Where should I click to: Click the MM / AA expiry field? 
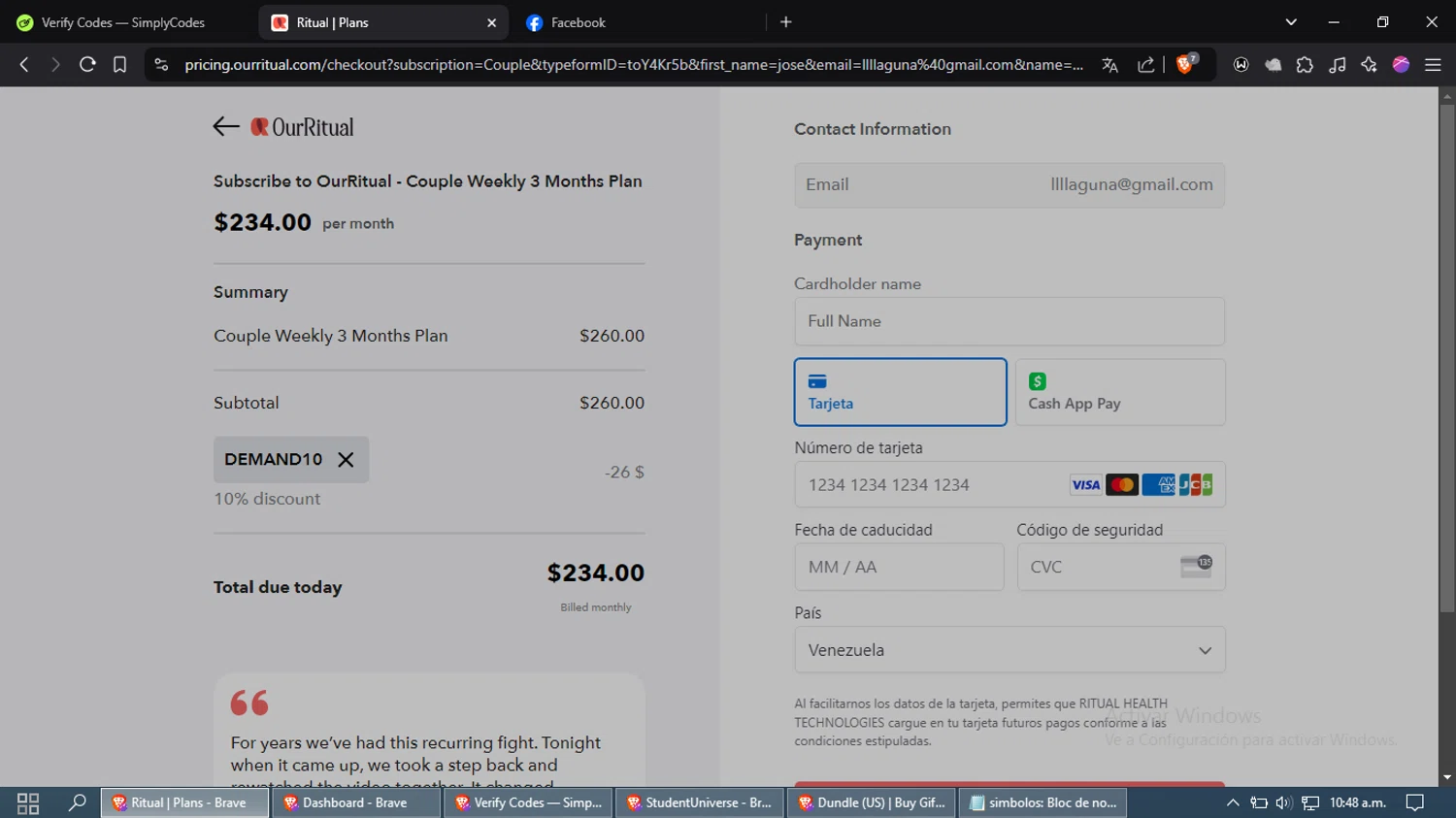899,567
